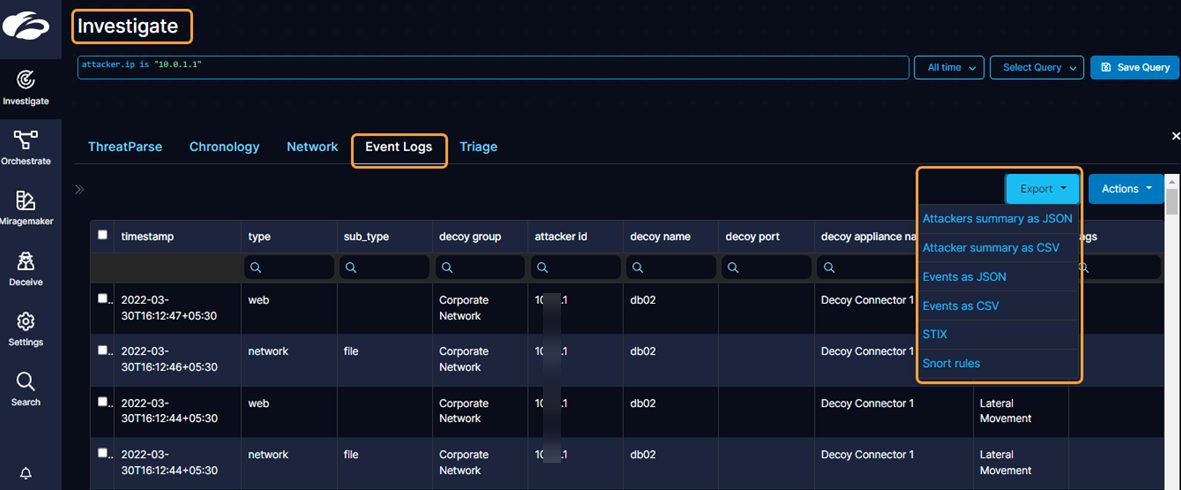The height and width of the screenshot is (490, 1181).
Task: Open the Investigate section in sidebar
Action: pyautogui.click(x=26, y=85)
